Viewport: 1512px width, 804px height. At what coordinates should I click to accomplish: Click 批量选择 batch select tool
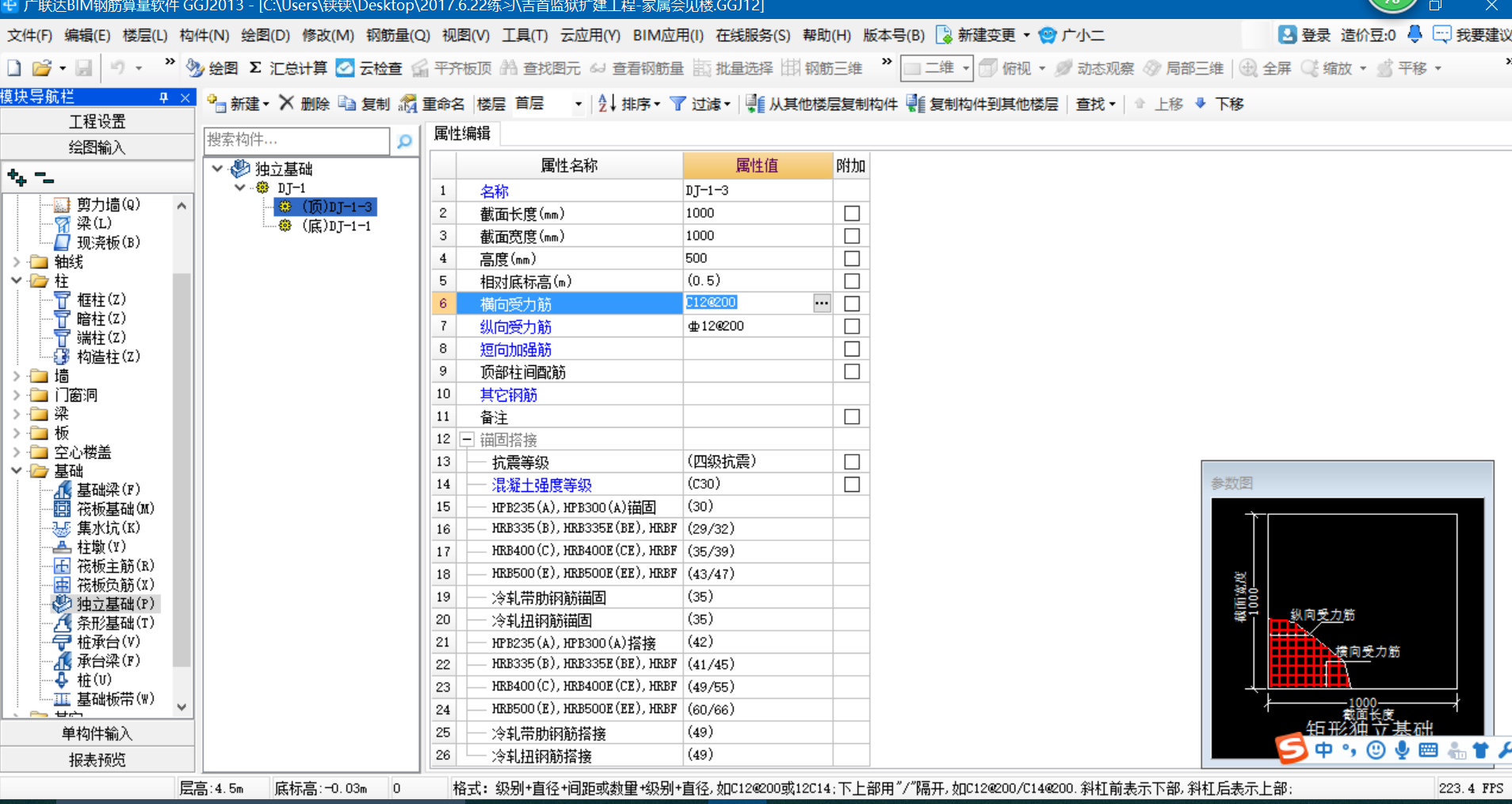[733, 68]
